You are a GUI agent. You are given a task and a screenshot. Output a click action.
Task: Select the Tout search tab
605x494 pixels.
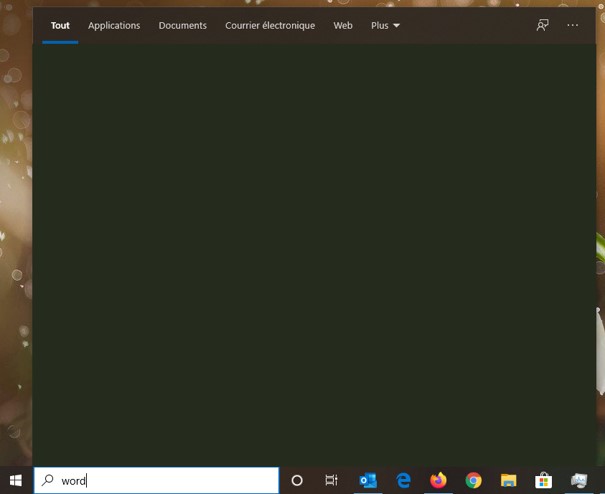coord(60,25)
